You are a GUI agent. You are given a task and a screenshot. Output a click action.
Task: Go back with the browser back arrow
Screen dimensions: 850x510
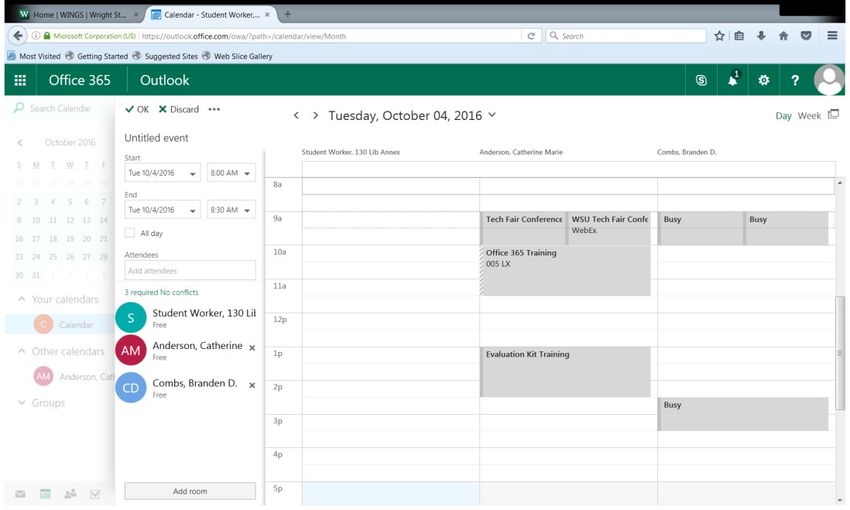click(17, 36)
